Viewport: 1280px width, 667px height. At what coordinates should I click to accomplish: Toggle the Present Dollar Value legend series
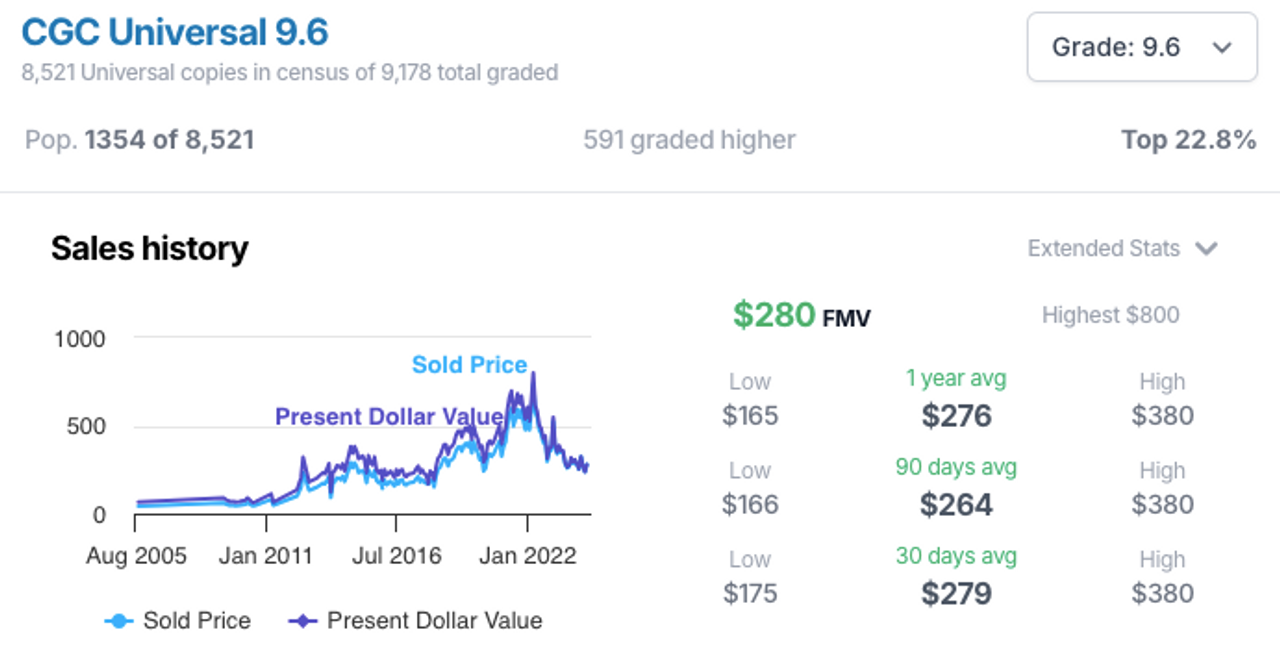415,621
